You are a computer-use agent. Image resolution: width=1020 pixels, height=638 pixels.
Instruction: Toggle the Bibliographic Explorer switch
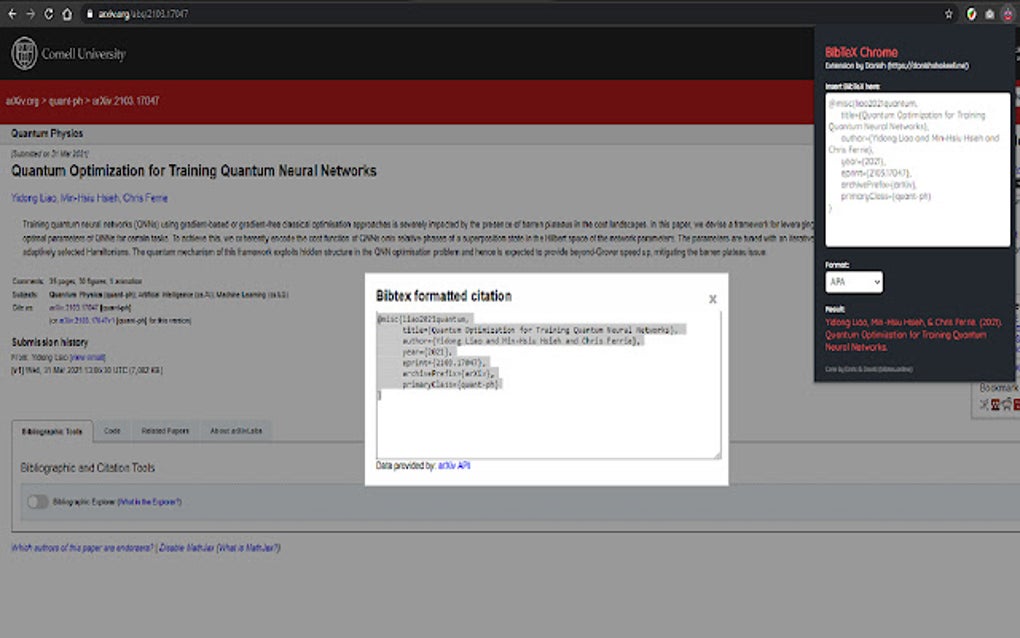pos(38,501)
